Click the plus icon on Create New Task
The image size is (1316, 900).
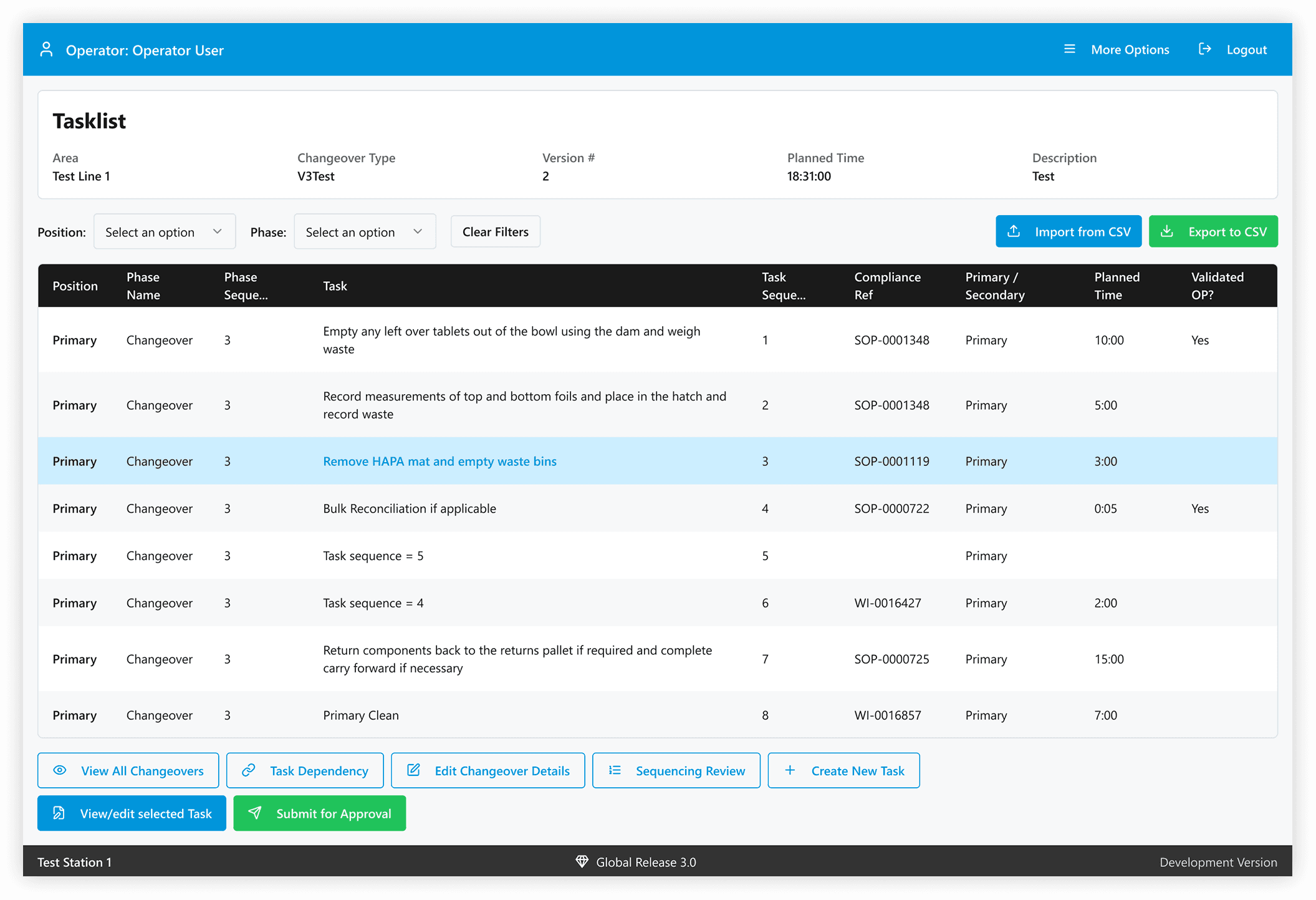[790, 770]
